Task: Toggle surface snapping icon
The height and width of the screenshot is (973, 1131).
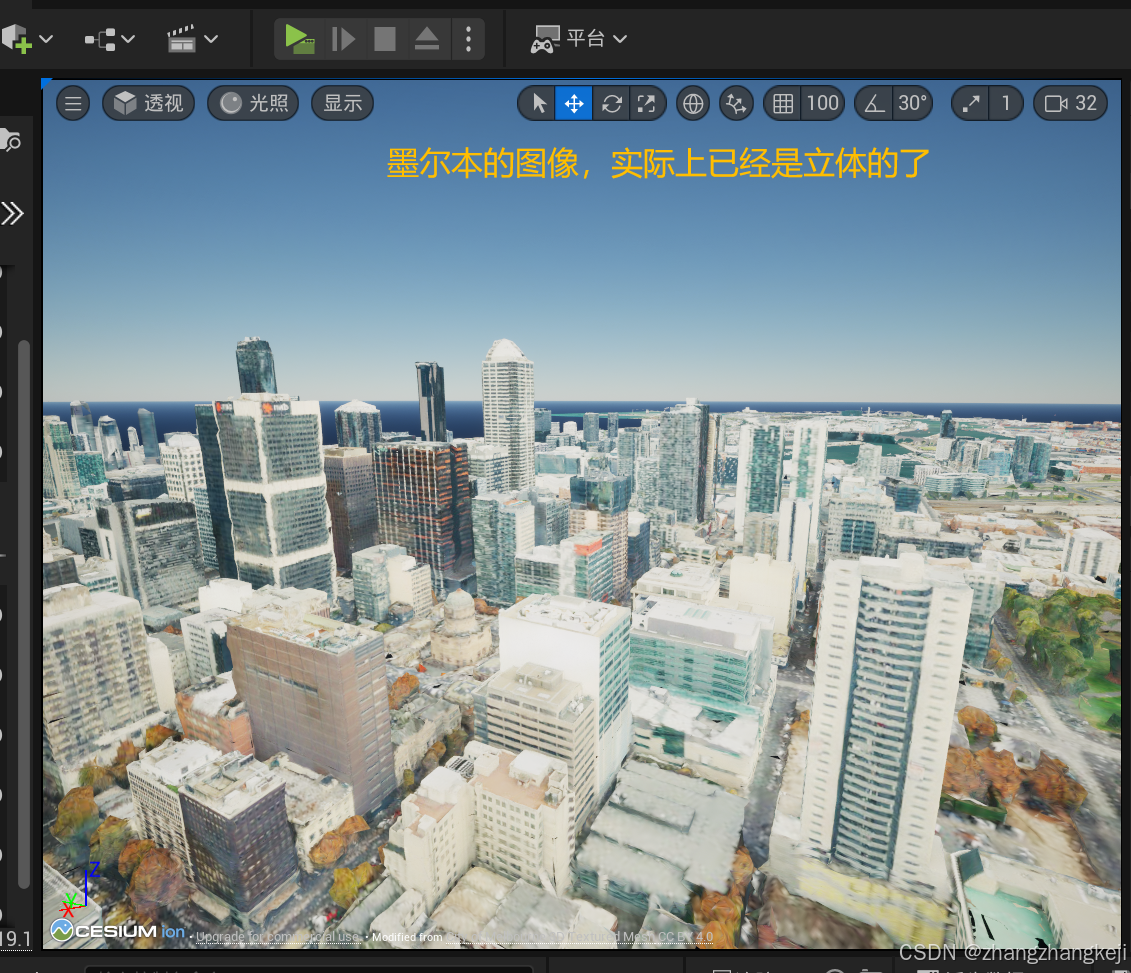Action: (736, 103)
